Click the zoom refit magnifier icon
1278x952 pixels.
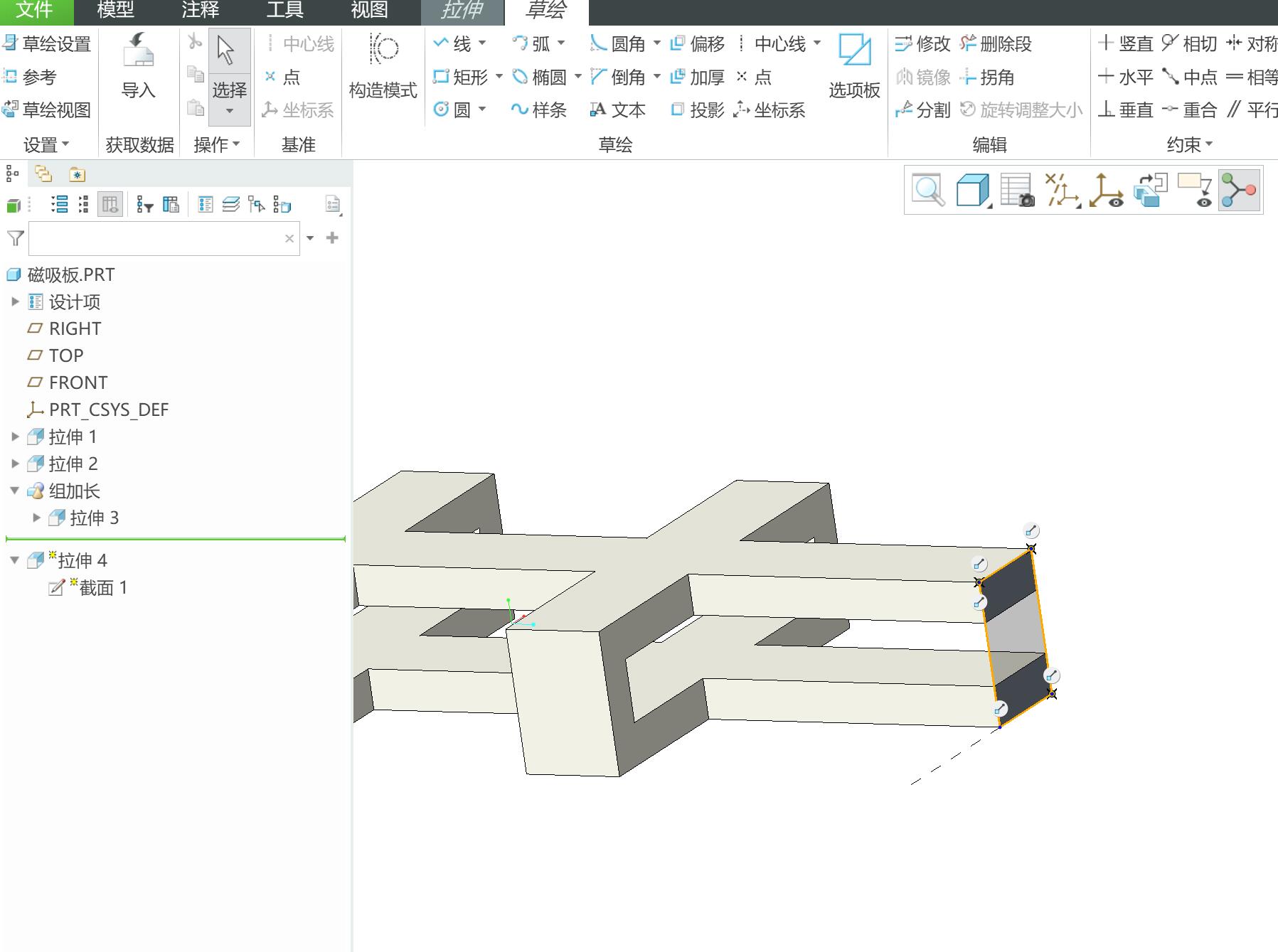[x=928, y=190]
